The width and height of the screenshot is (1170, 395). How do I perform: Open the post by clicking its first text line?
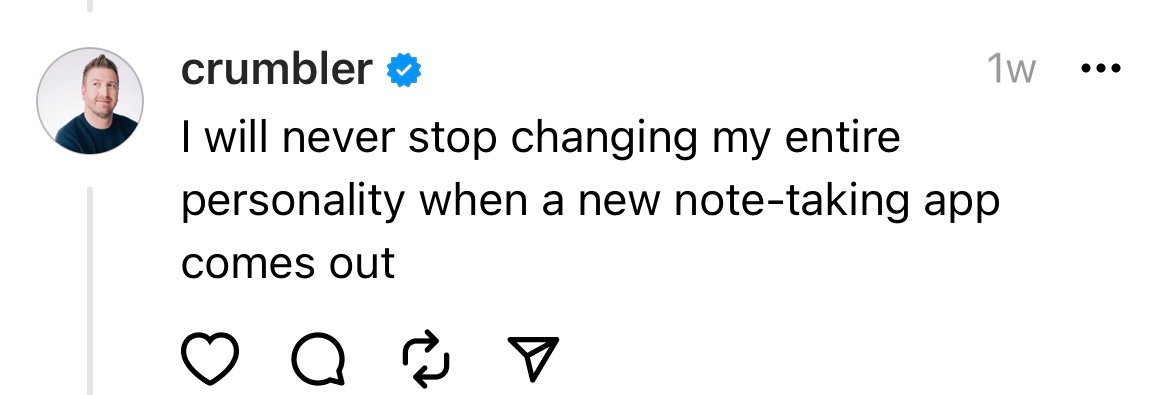[541, 140]
